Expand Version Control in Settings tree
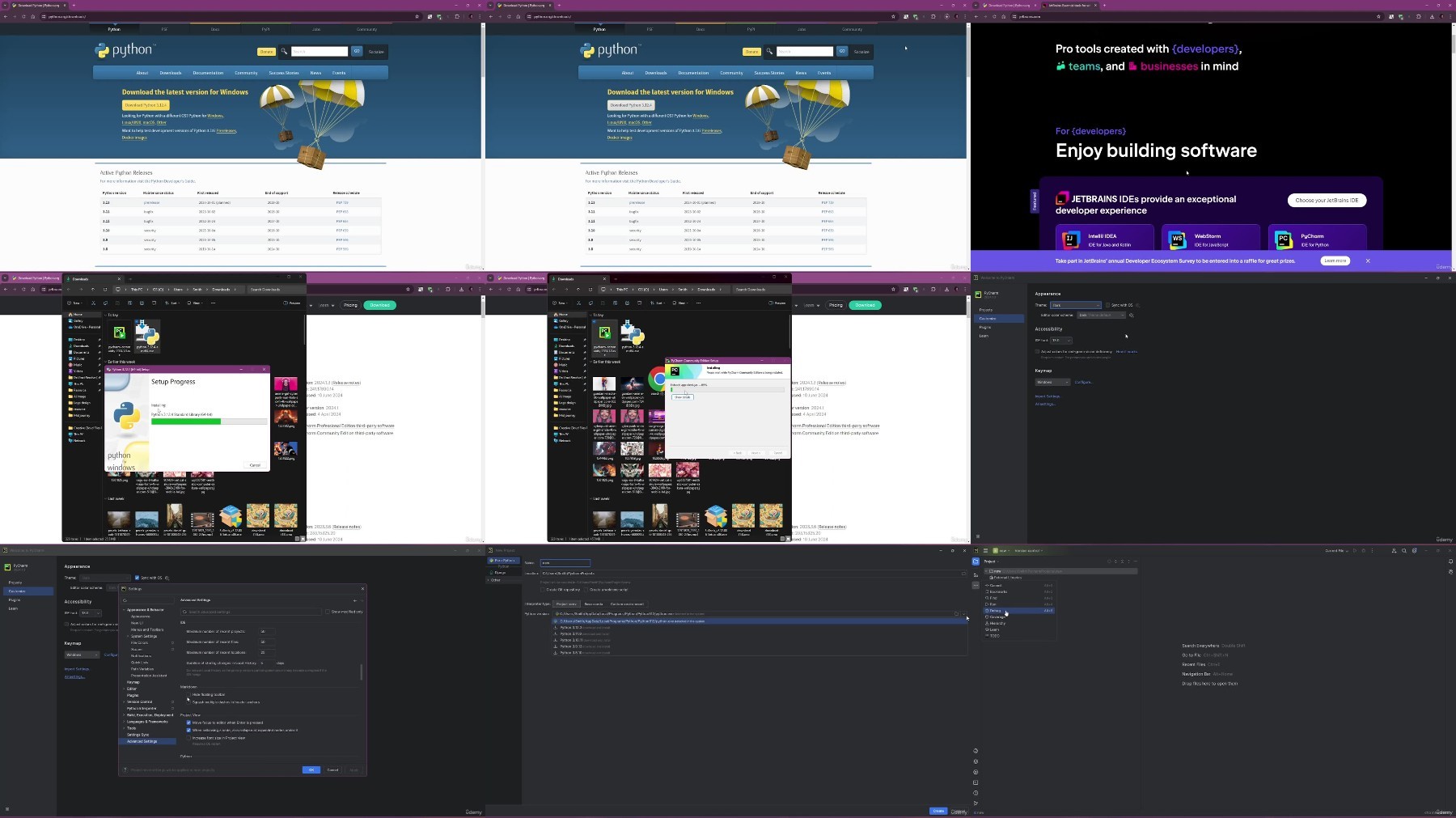Viewport: 1456px width, 818px height. [x=124, y=701]
